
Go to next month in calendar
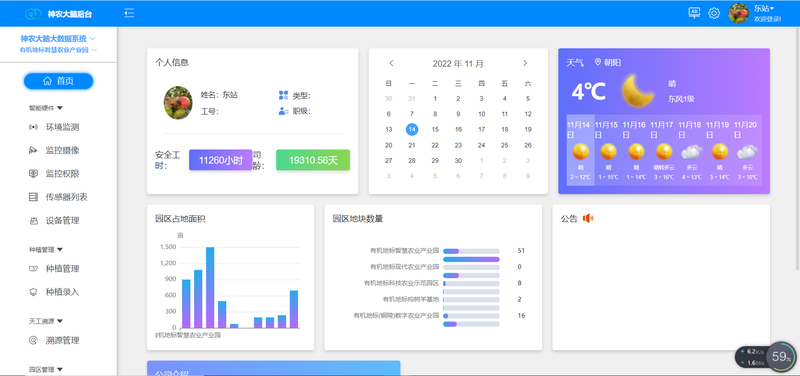[x=525, y=63]
